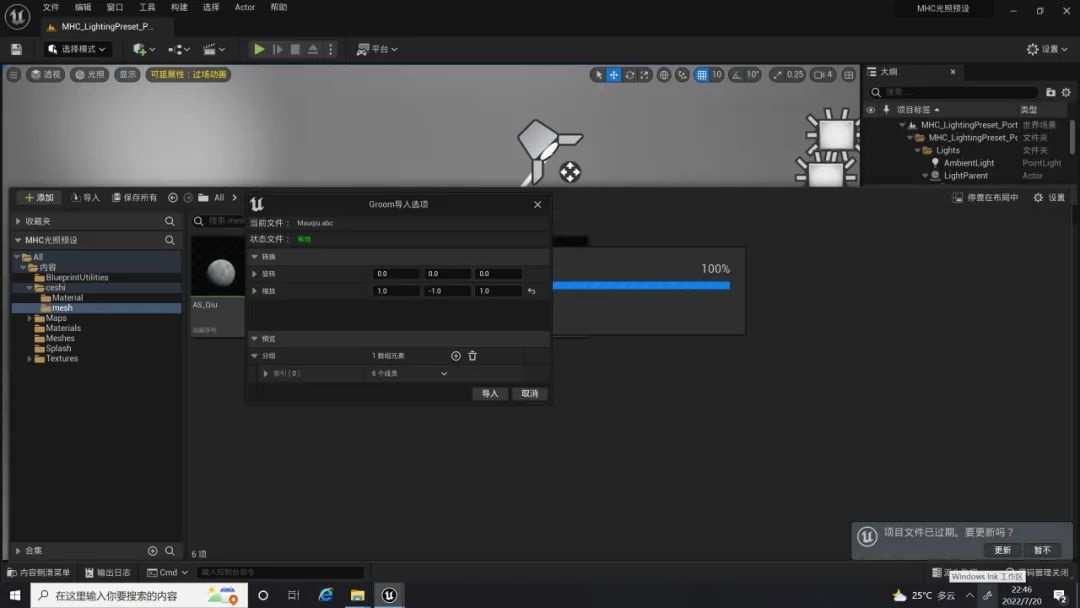Image resolution: width=1080 pixels, height=608 pixels.
Task: Click the save level disk icon
Action: point(16,49)
